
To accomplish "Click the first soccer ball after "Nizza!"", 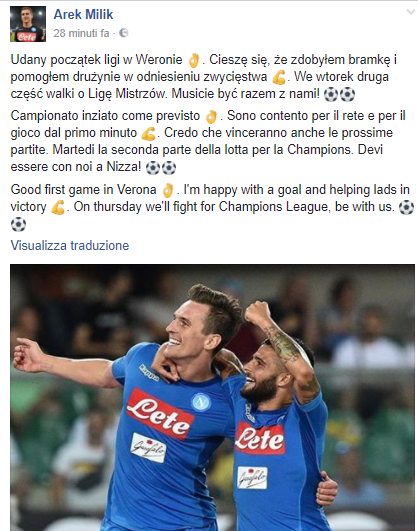I will coord(153,168).
